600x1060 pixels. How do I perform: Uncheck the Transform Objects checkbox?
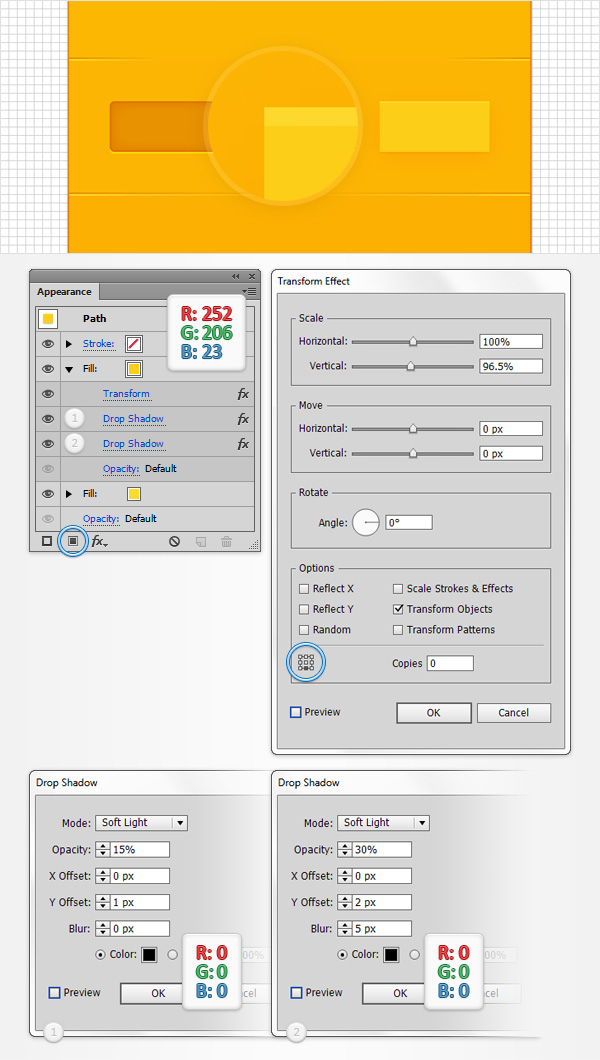click(x=398, y=609)
